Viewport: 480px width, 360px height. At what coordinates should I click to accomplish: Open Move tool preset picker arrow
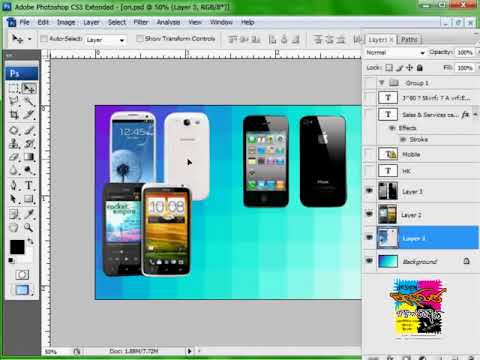point(30,39)
